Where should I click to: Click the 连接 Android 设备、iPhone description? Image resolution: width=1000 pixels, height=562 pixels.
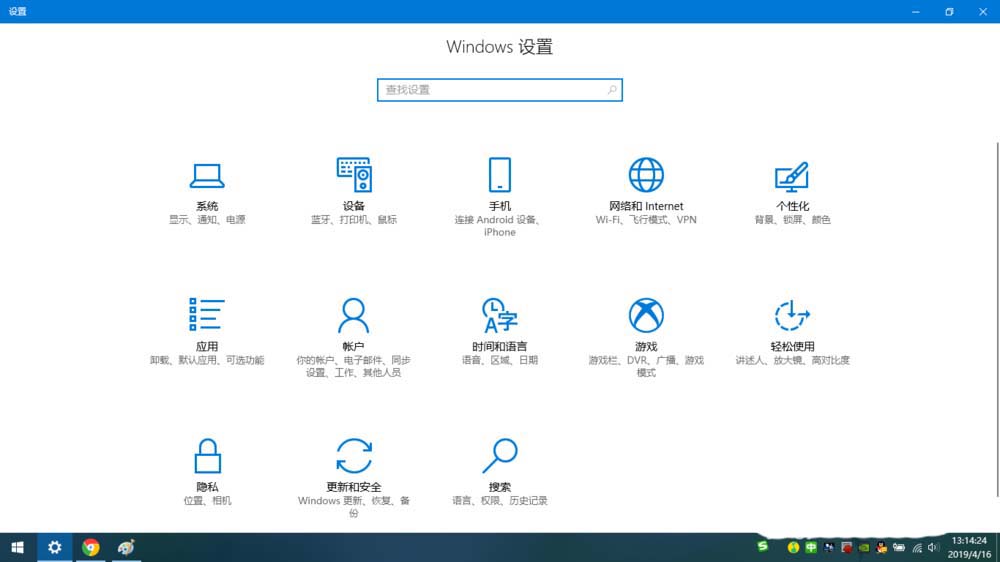coord(499,226)
